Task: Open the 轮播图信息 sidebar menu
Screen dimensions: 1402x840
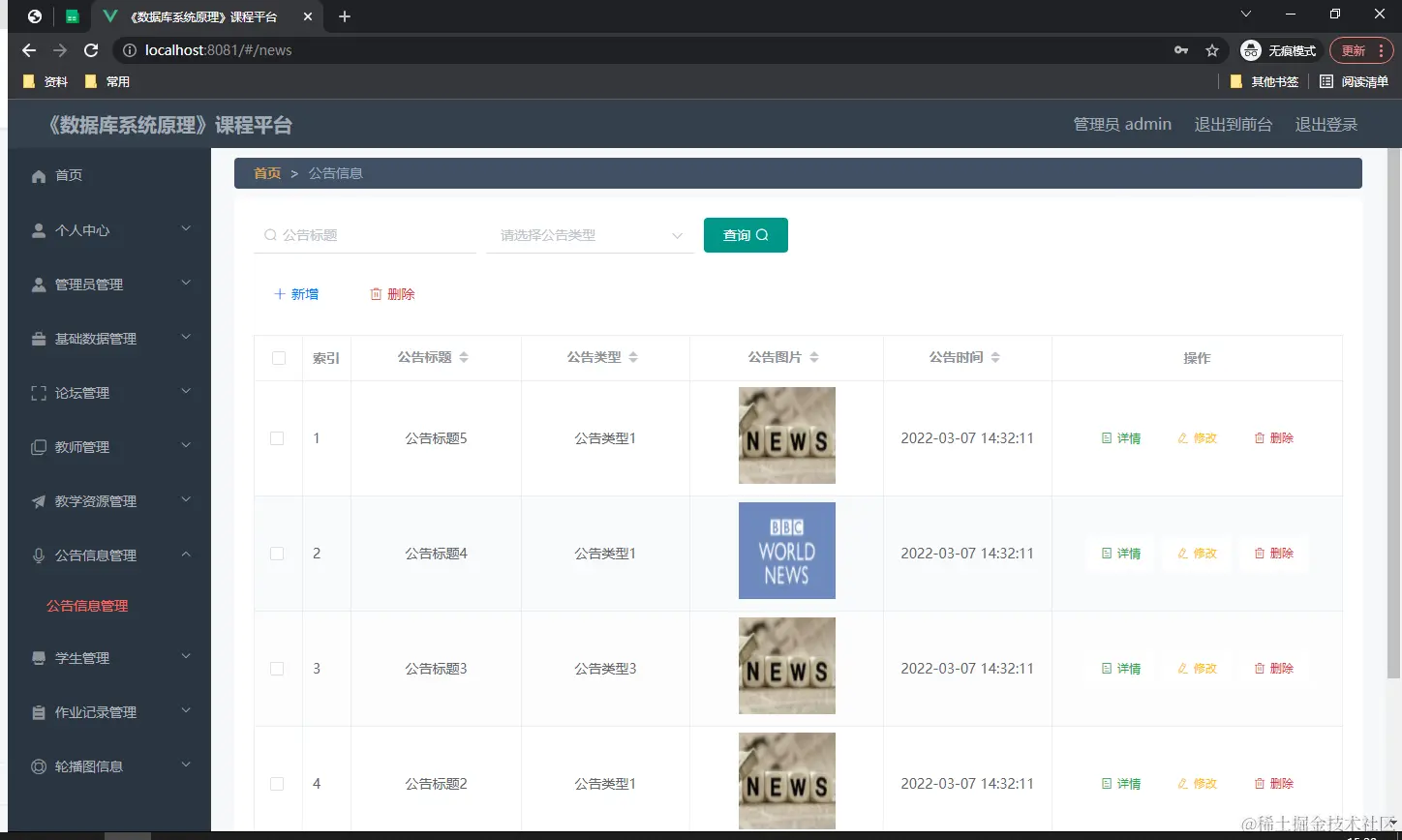Action: coord(109,766)
